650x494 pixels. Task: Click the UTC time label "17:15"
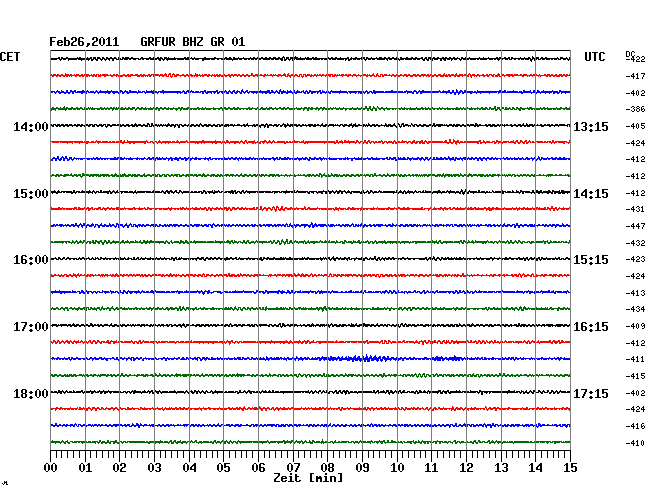click(591, 394)
